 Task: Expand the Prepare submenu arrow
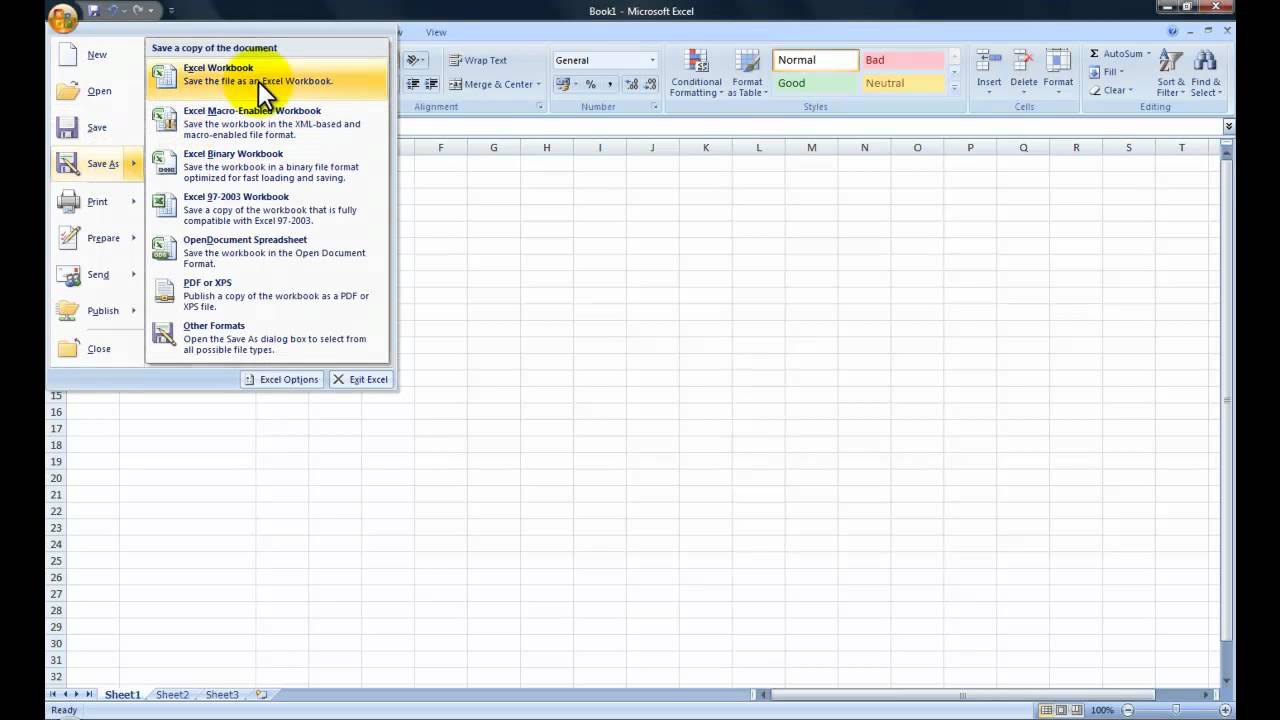pyautogui.click(x=134, y=238)
